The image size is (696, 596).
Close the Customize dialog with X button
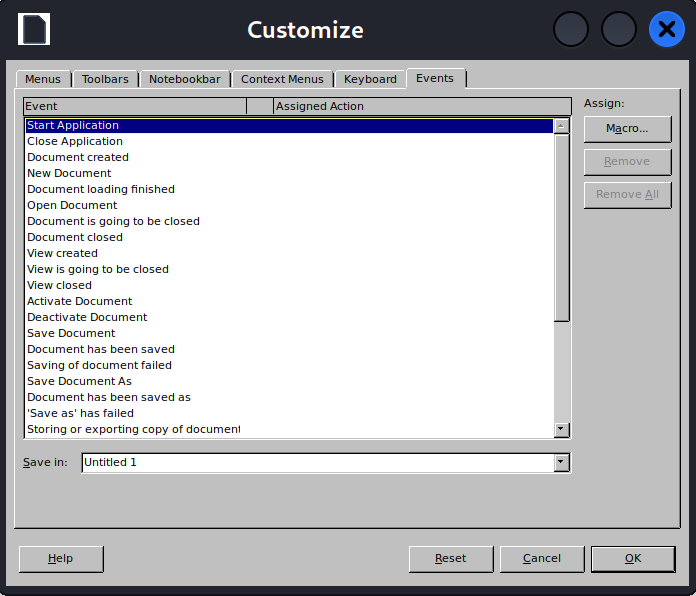(x=666, y=29)
